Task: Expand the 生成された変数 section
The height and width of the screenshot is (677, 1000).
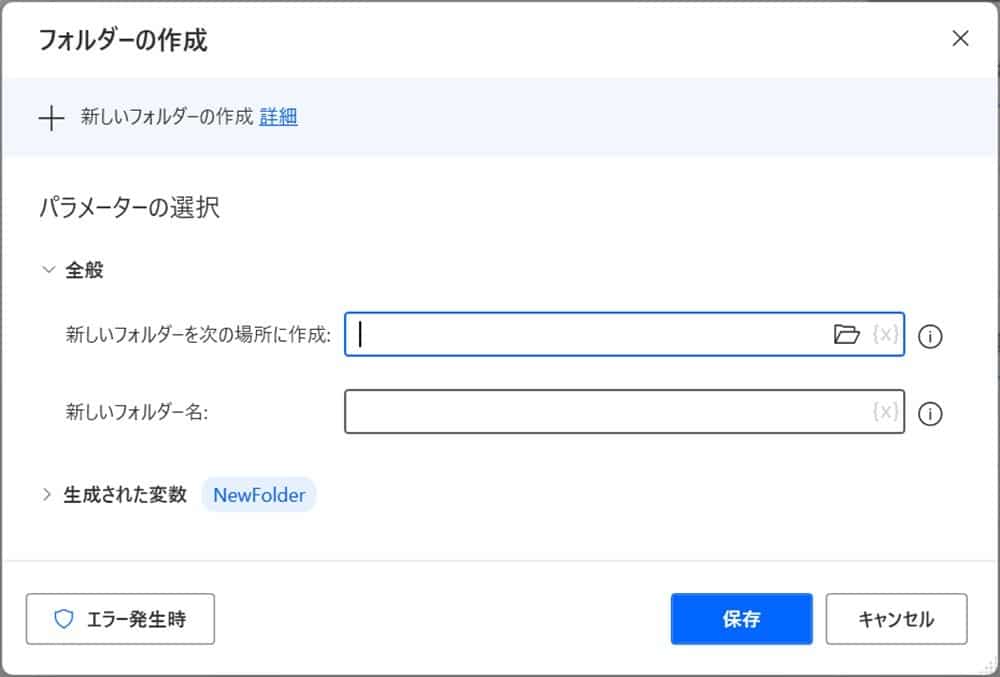Action: pos(47,493)
